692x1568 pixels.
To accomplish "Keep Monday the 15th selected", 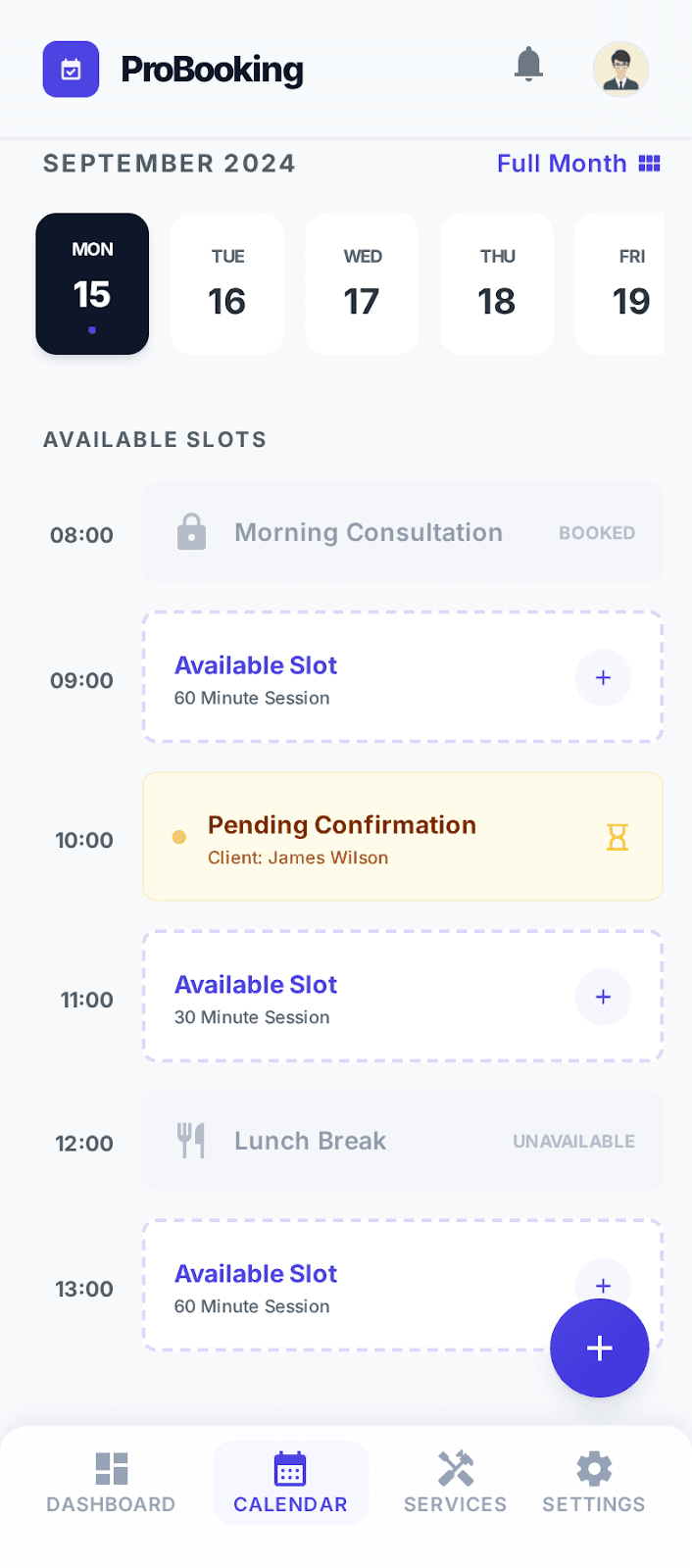I will (92, 283).
